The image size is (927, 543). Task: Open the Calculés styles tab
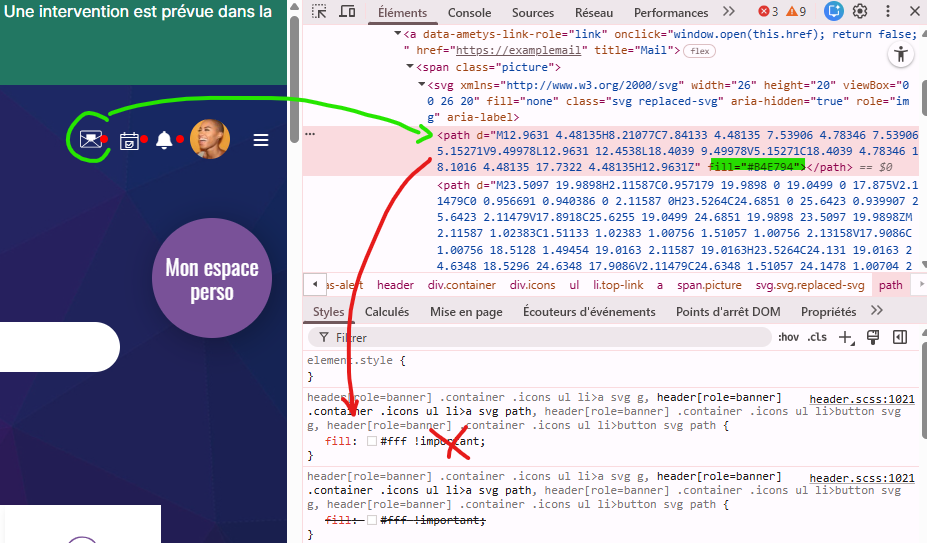coord(387,312)
